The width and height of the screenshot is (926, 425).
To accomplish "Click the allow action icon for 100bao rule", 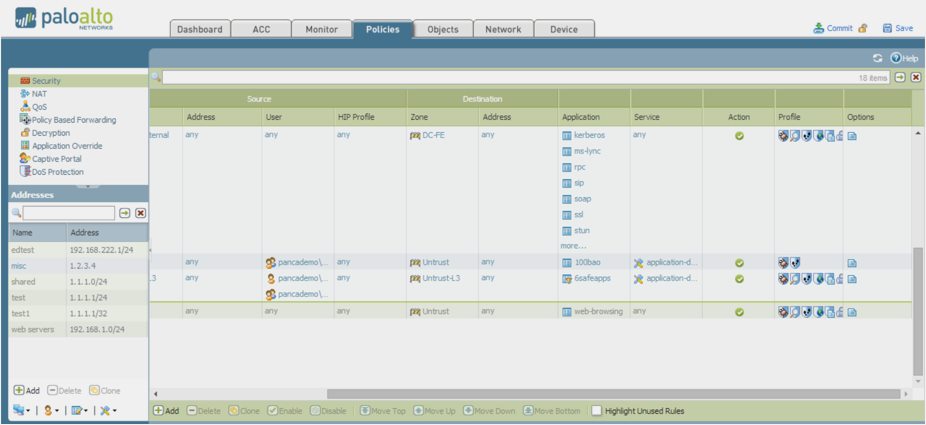I will pyautogui.click(x=739, y=262).
